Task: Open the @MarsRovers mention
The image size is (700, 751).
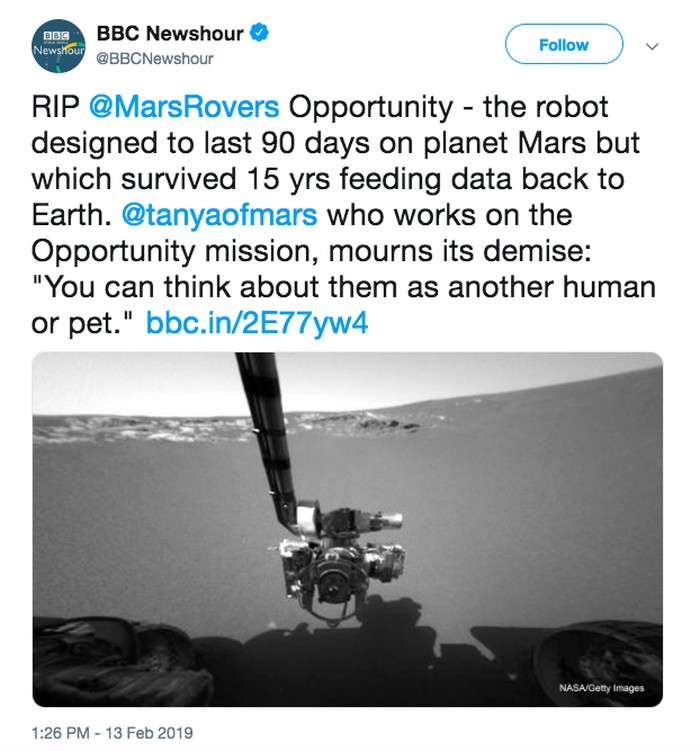Action: 183,107
